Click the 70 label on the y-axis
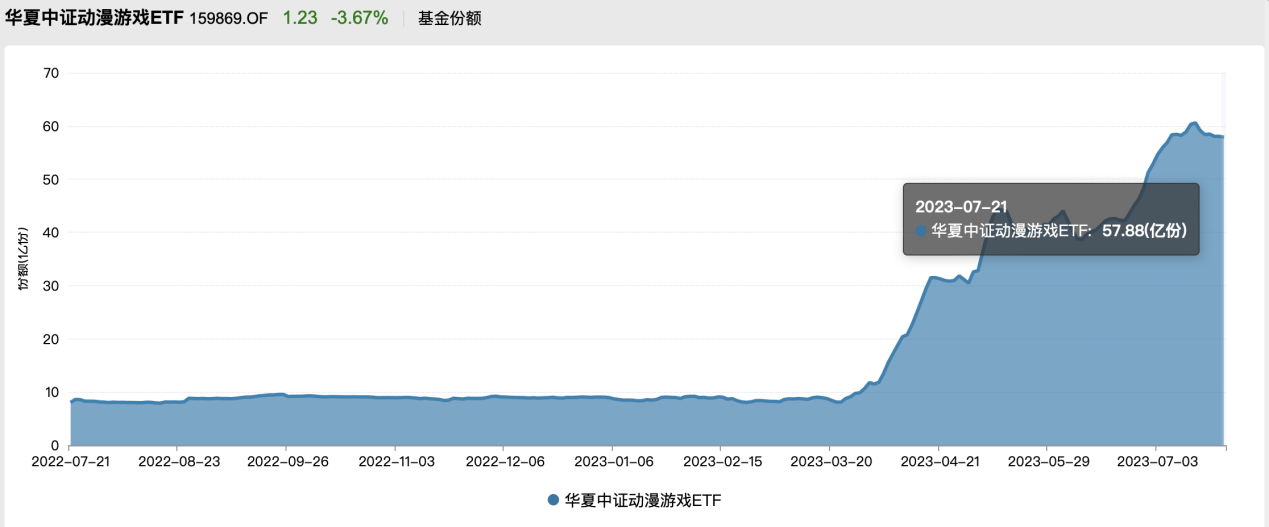This screenshot has height=527, width=1269. pyautogui.click(x=52, y=73)
